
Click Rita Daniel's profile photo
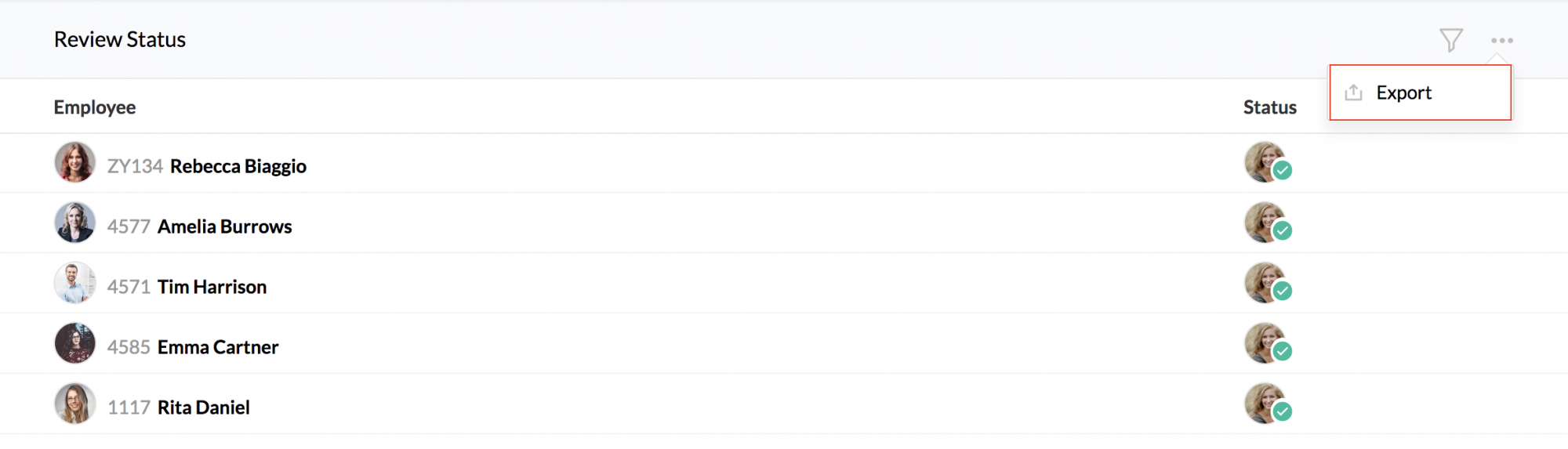[74, 404]
